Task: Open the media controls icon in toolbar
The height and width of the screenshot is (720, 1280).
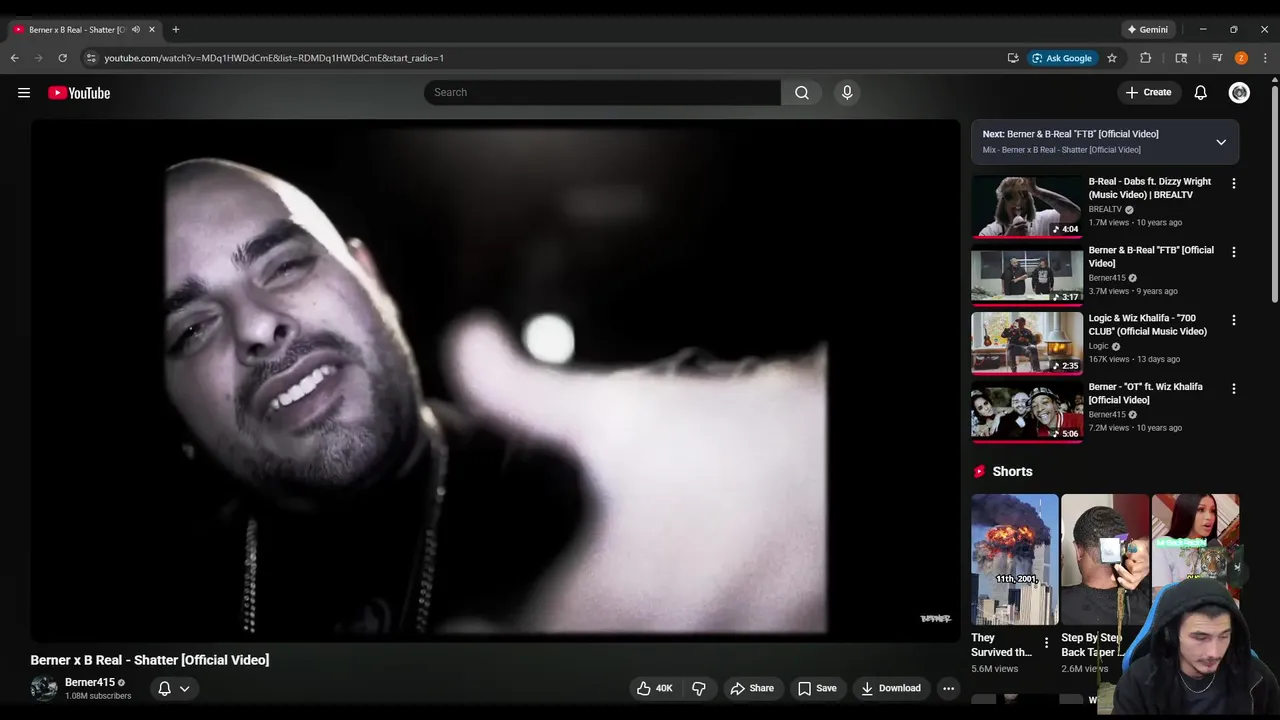Action: point(1217,58)
